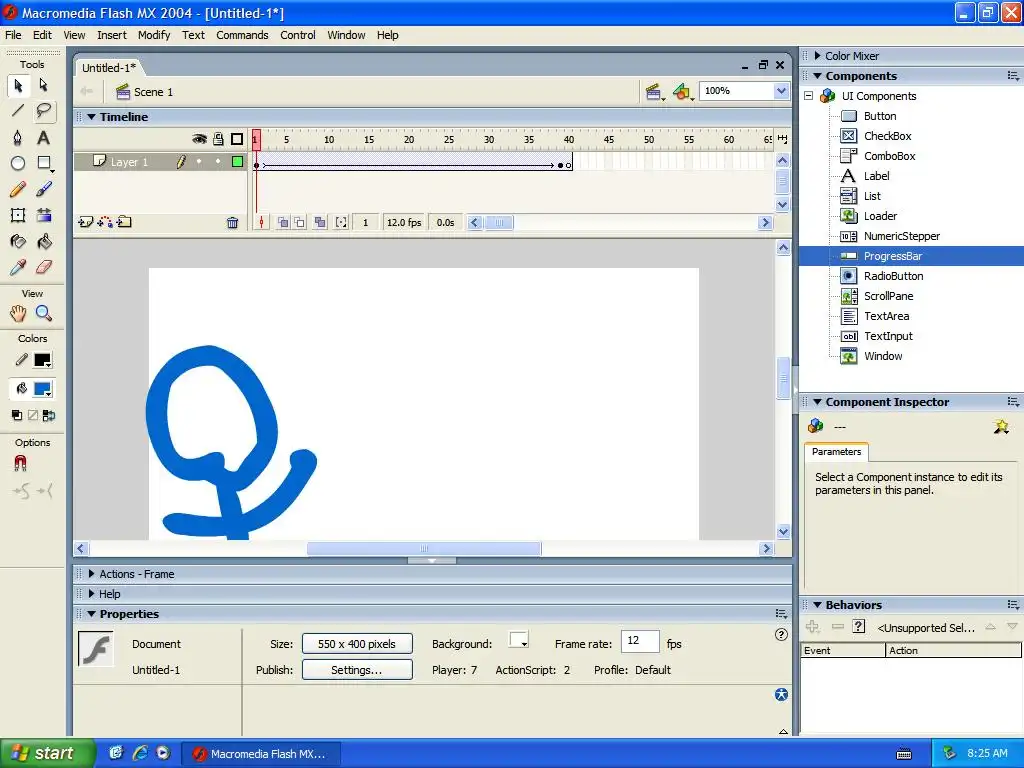1024x768 pixels.
Task: Select the Lasso tool
Action: [44, 111]
